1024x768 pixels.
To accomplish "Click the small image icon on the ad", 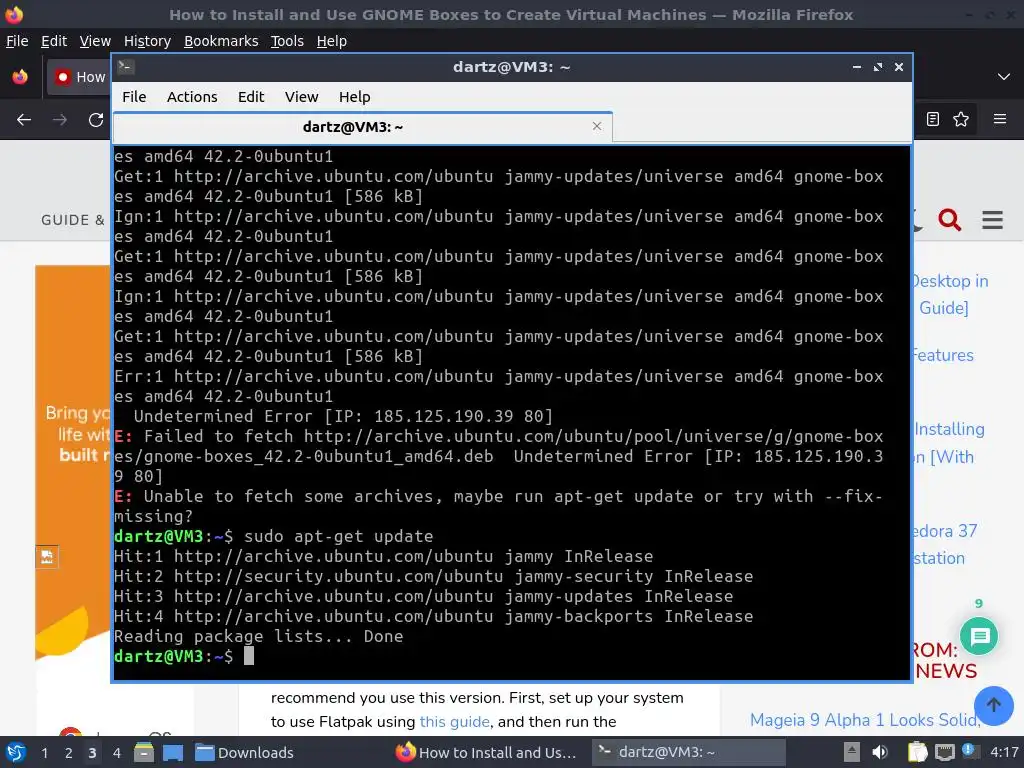I will (x=46, y=557).
